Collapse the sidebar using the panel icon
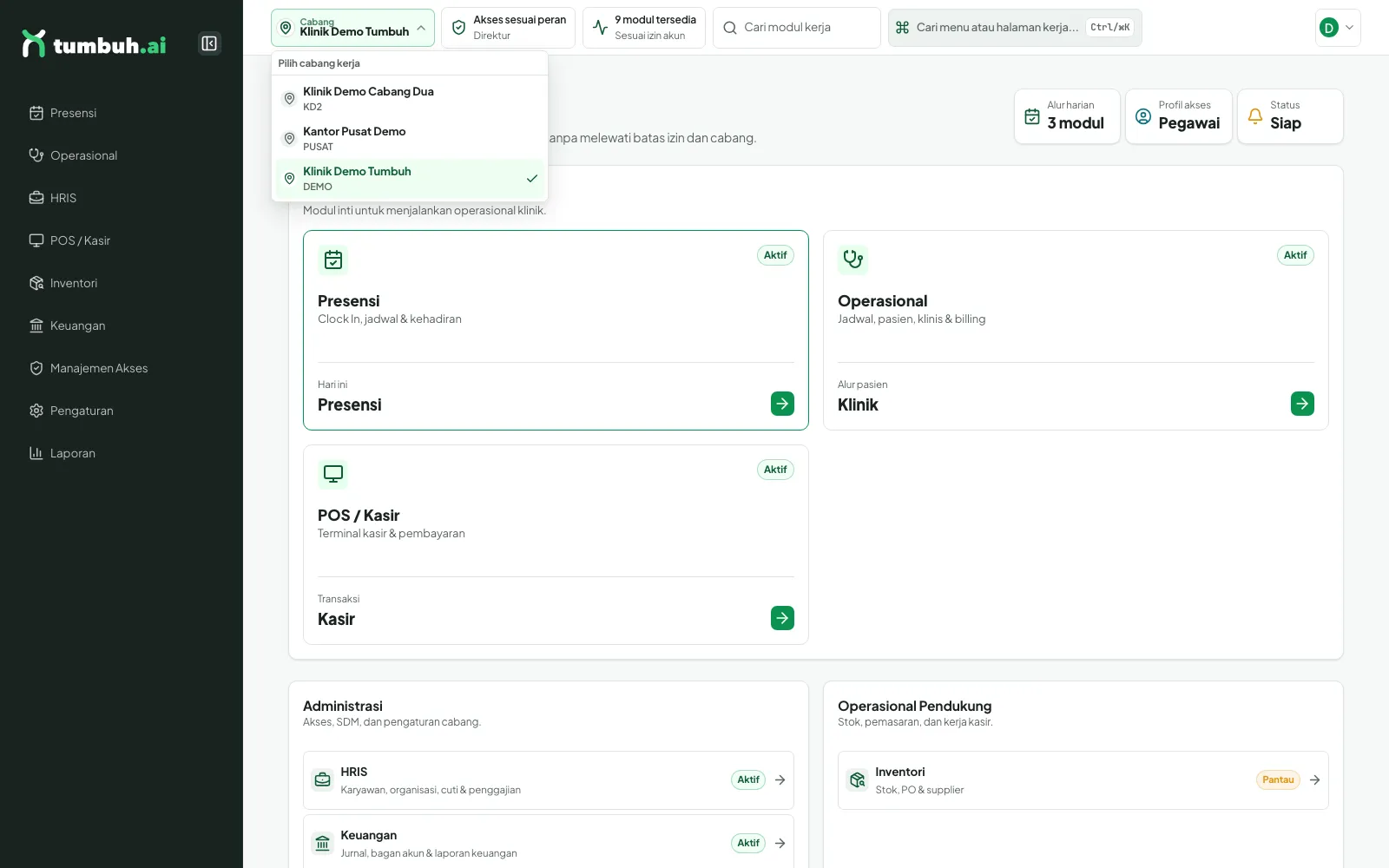 (209, 43)
